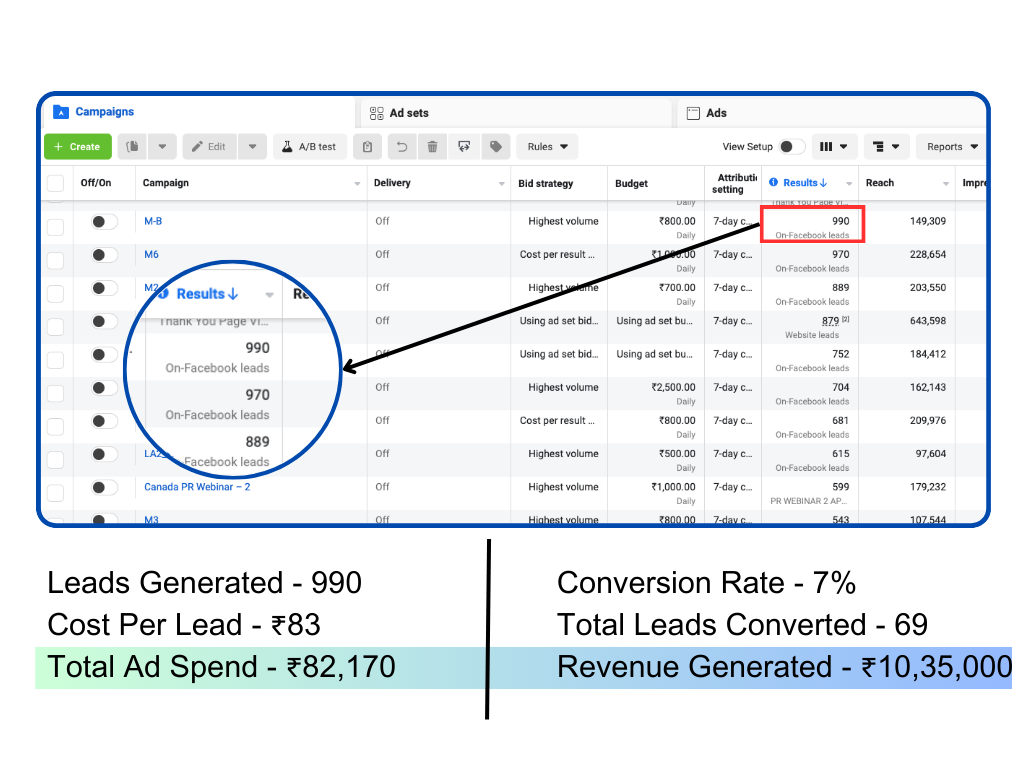
Task: Open the M6 campaign link
Action: 151,255
